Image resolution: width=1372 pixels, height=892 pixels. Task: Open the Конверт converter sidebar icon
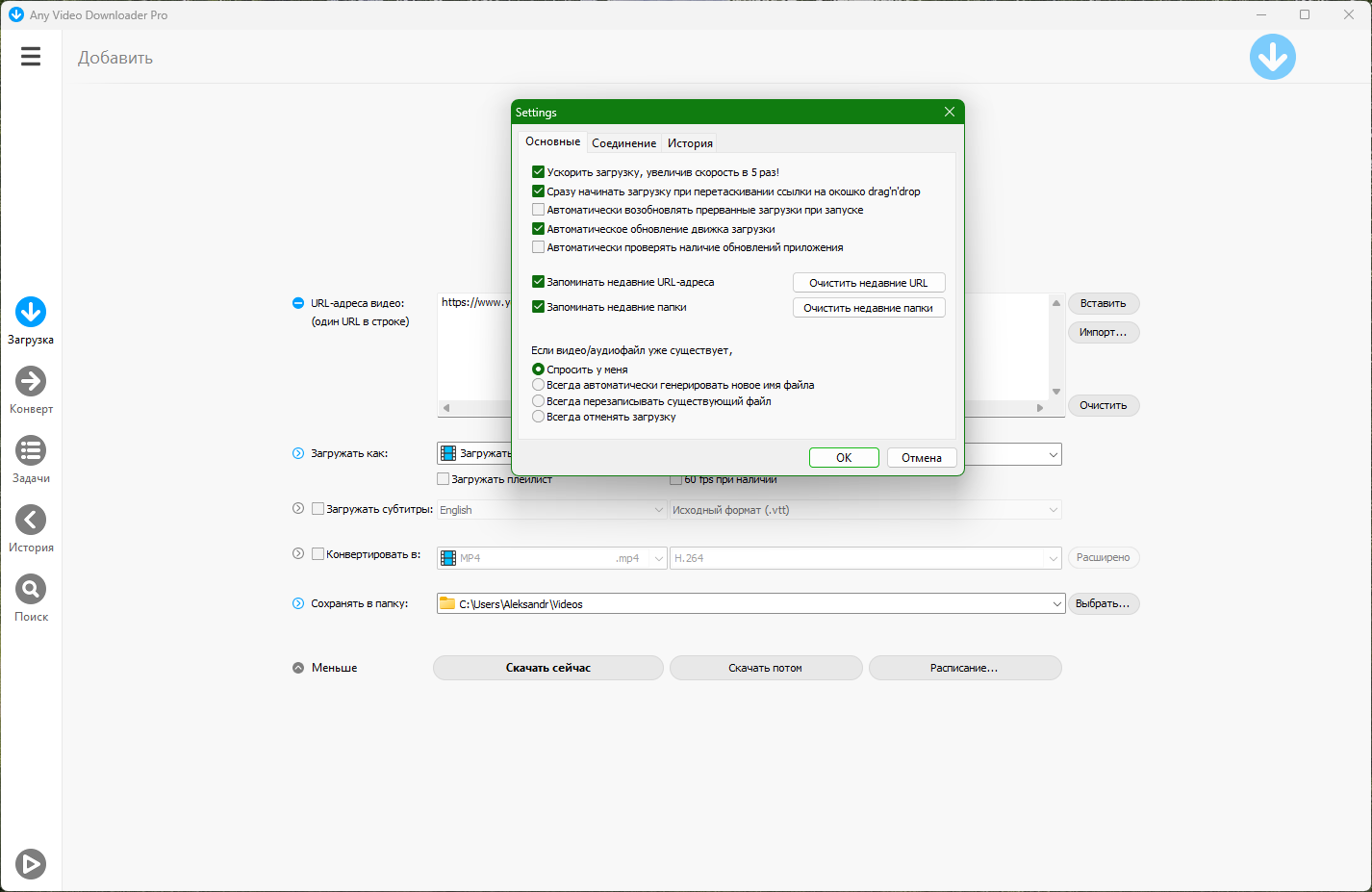[31, 382]
